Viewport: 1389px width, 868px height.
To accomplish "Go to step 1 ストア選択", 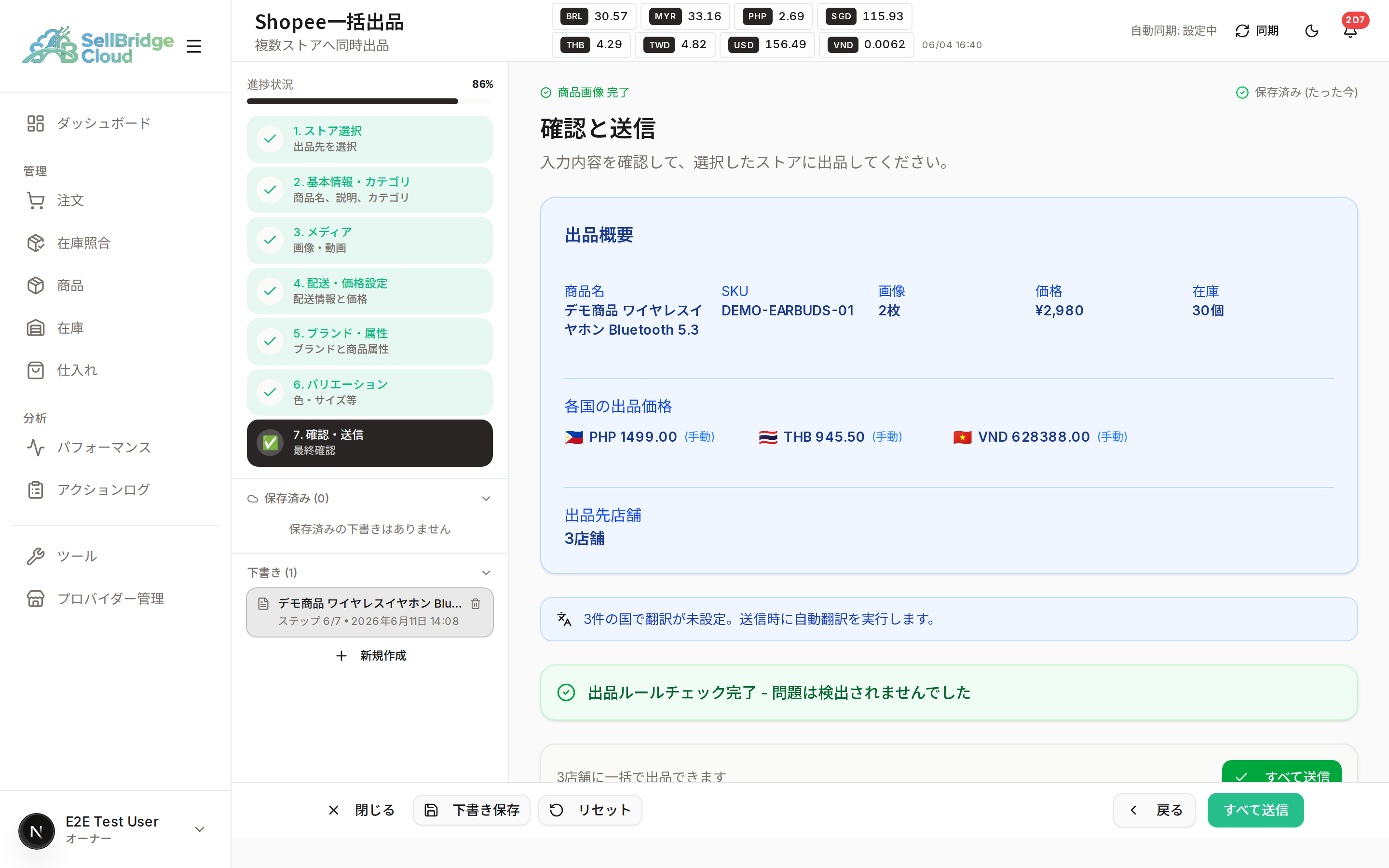I will click(x=369, y=139).
